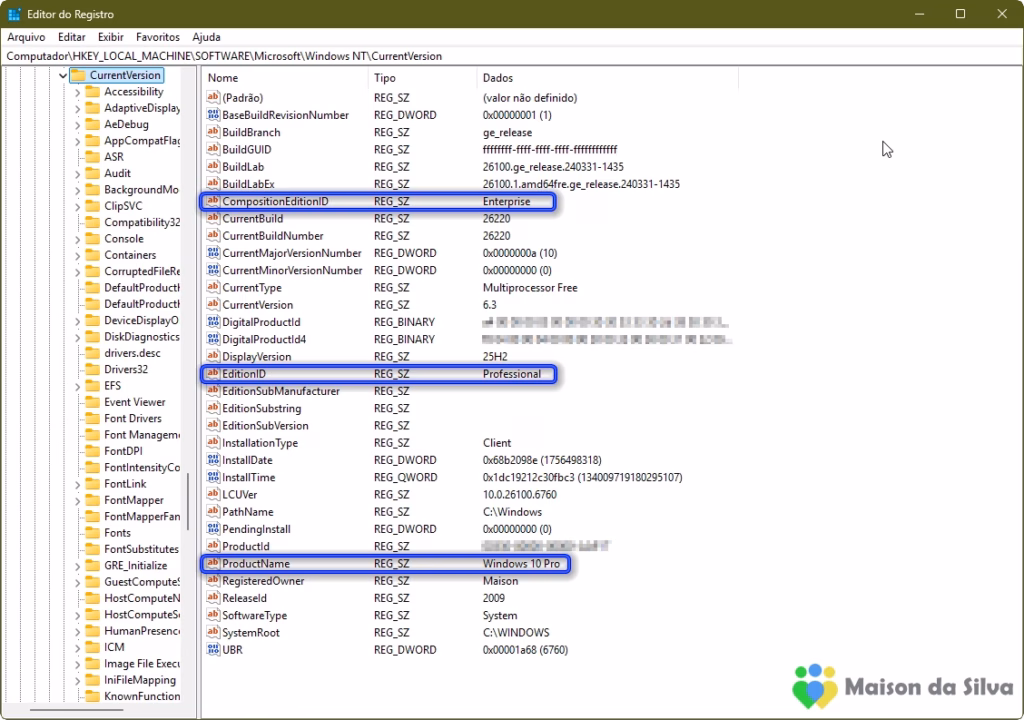The height and width of the screenshot is (720, 1024).
Task: Open the Exibir menu
Action: pyautogui.click(x=110, y=37)
